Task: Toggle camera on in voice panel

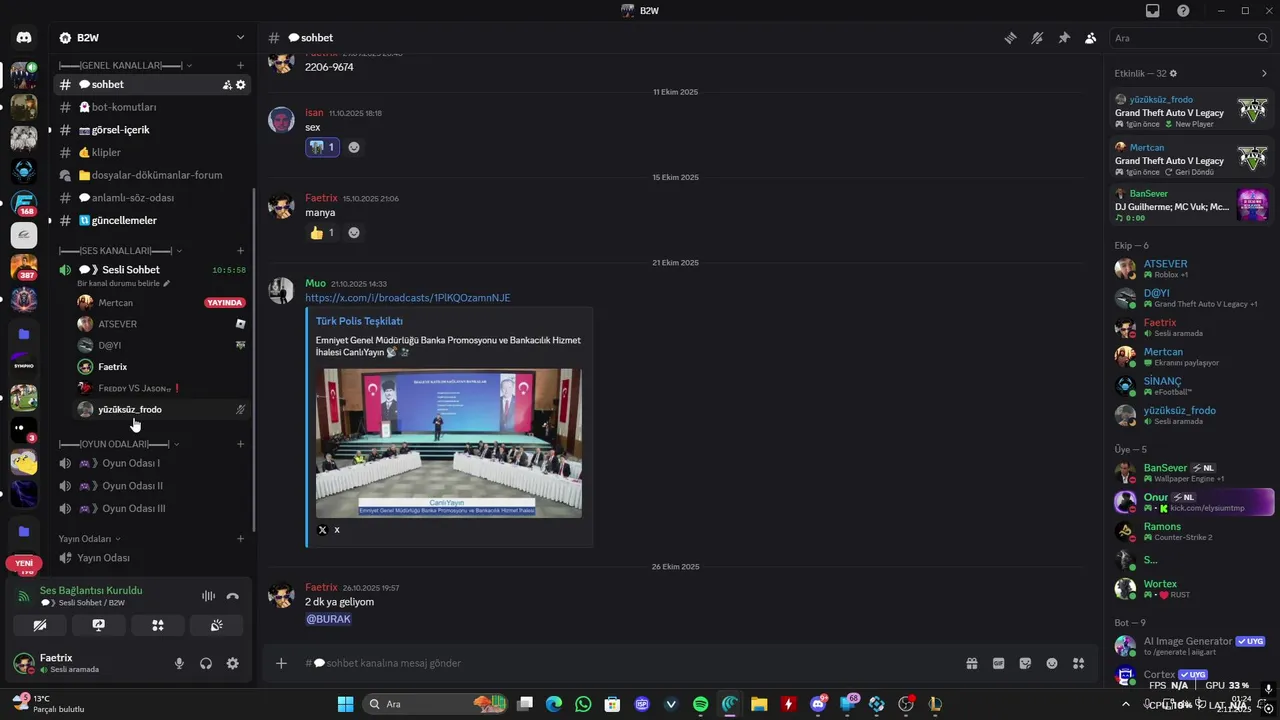Action: pyautogui.click(x=40, y=625)
